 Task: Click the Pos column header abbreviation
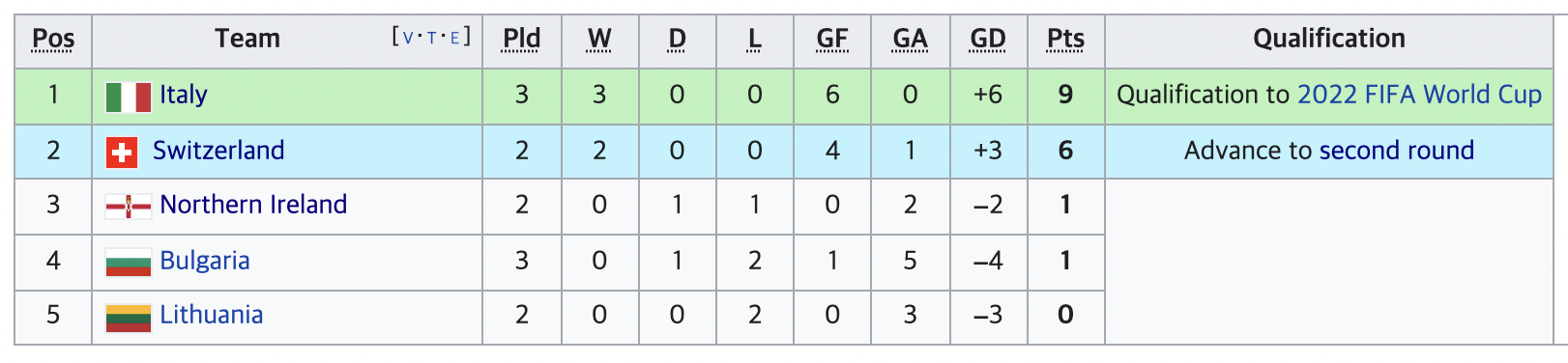[53, 39]
